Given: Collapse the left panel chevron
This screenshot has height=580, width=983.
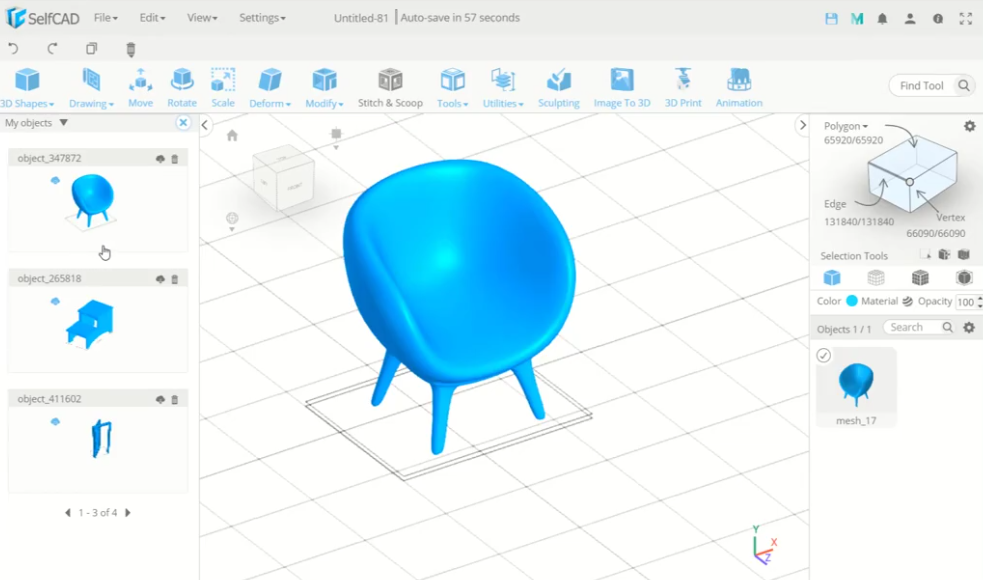Looking at the screenshot, I should 204,125.
